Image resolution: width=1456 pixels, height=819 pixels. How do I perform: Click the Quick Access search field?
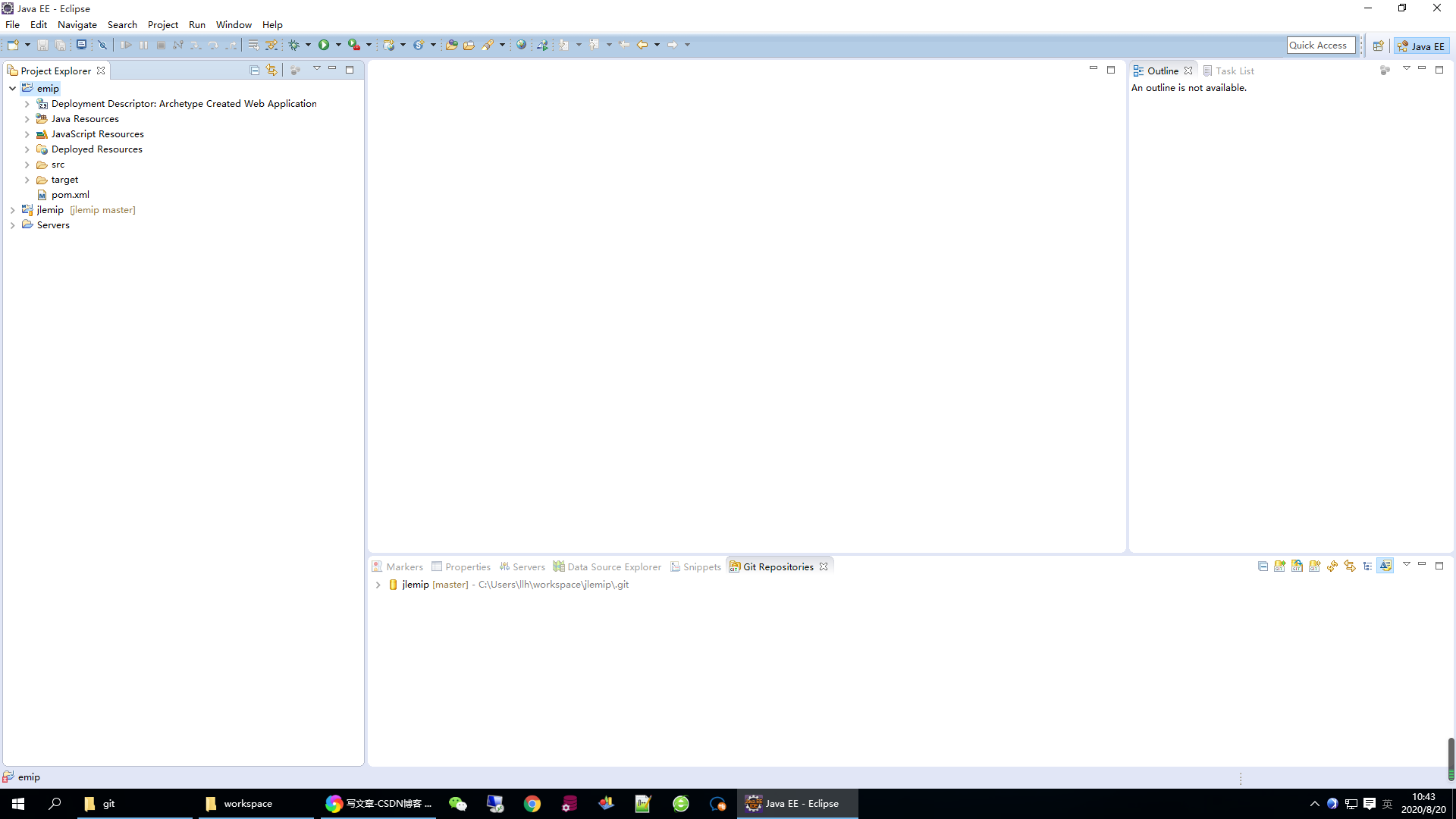tap(1318, 45)
